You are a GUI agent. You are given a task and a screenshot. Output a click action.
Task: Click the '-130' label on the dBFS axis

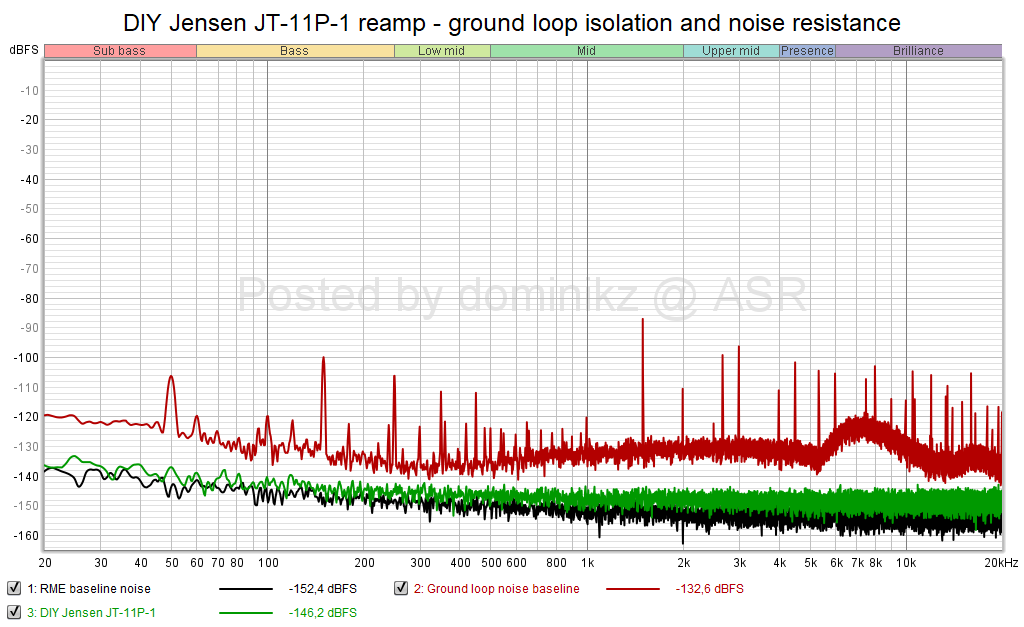(x=27, y=447)
